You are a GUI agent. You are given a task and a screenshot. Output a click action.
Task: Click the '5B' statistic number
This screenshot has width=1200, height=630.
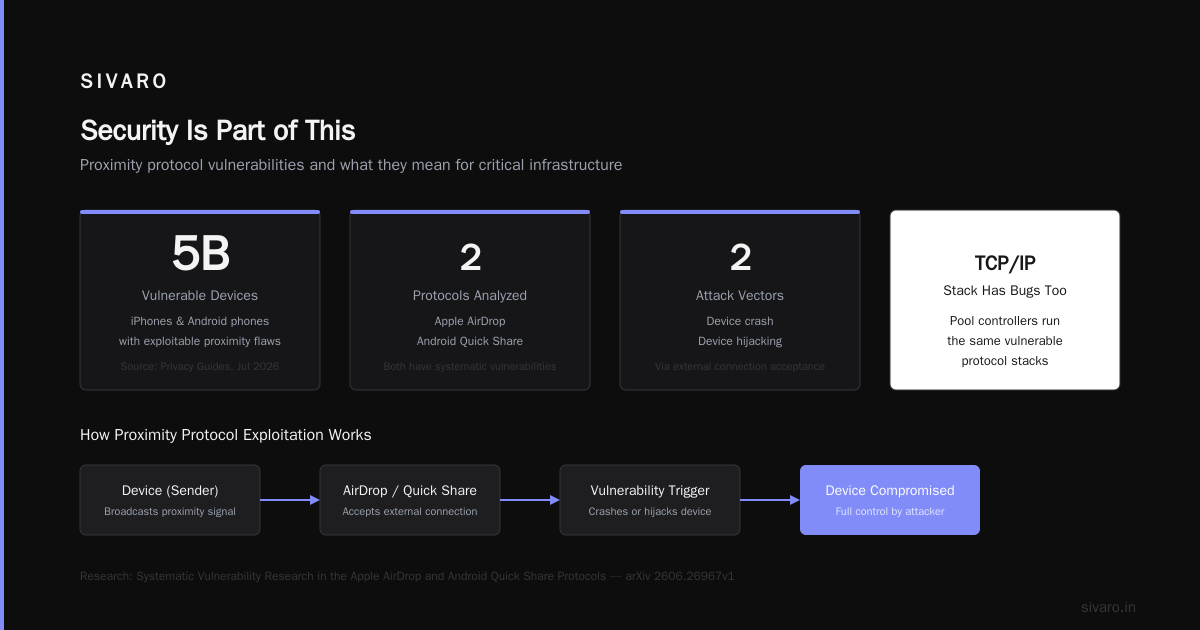click(x=200, y=256)
